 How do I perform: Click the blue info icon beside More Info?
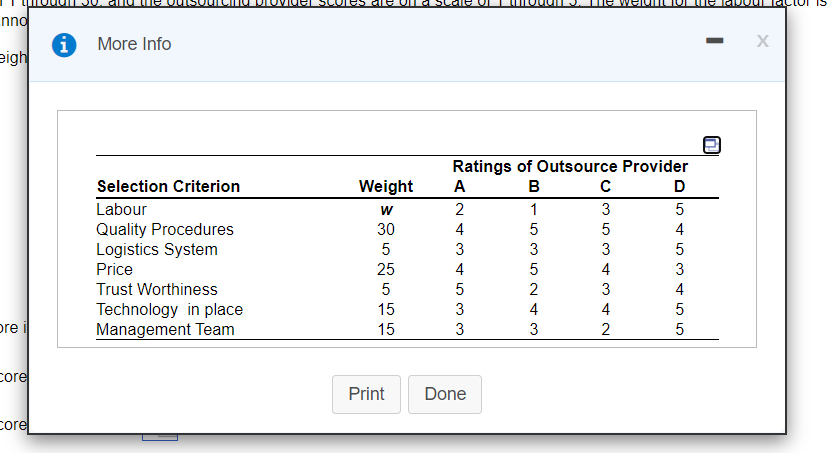point(70,45)
